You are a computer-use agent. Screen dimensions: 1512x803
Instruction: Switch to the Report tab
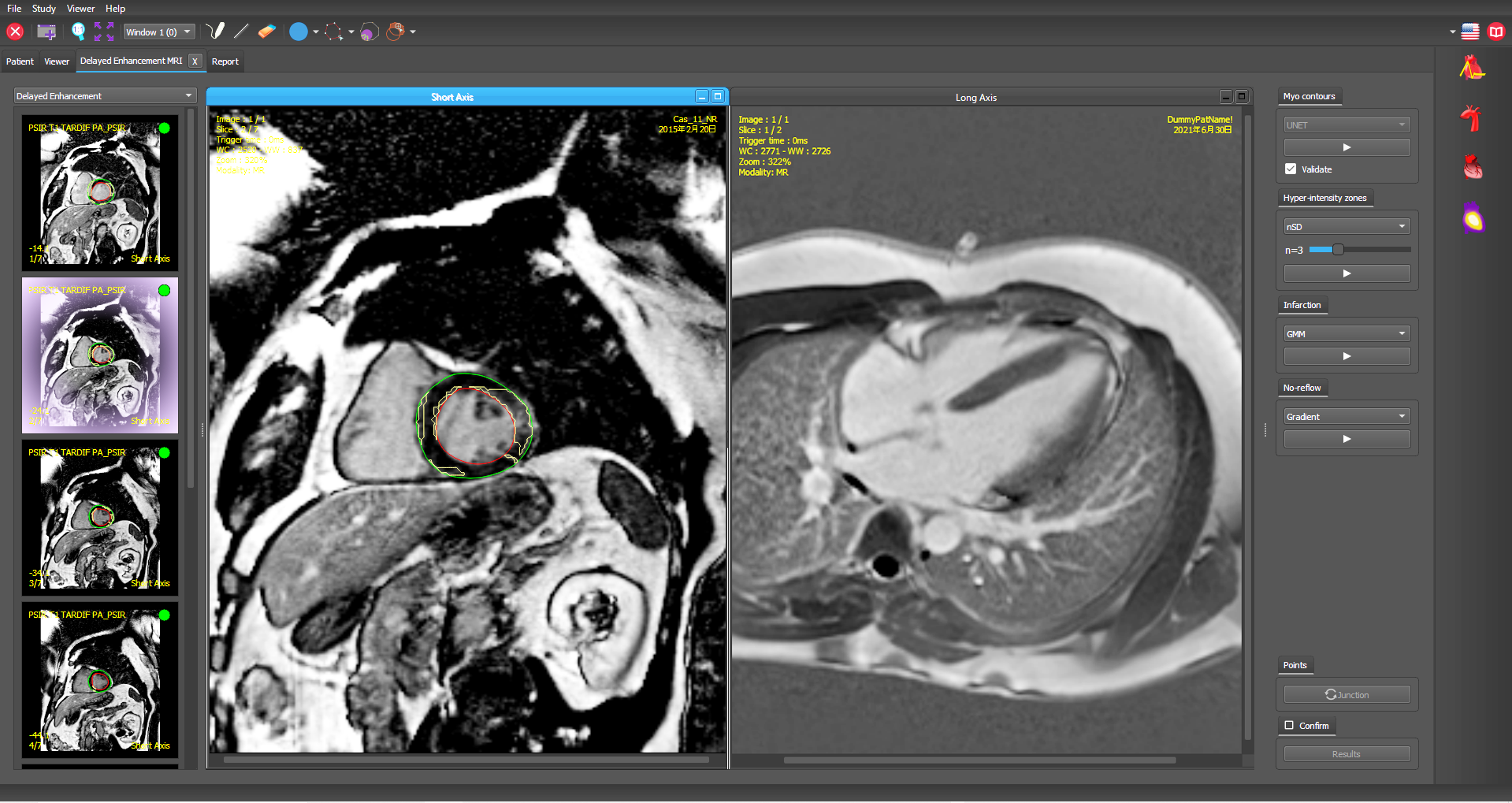point(225,61)
